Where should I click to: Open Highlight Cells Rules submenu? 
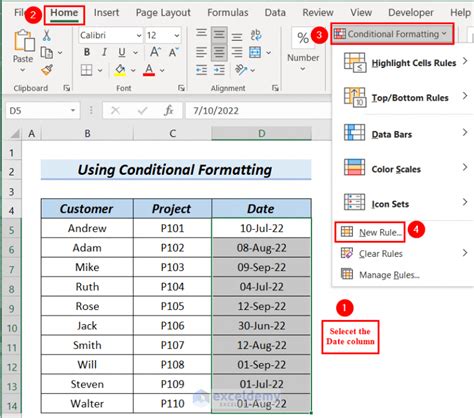tap(405, 63)
